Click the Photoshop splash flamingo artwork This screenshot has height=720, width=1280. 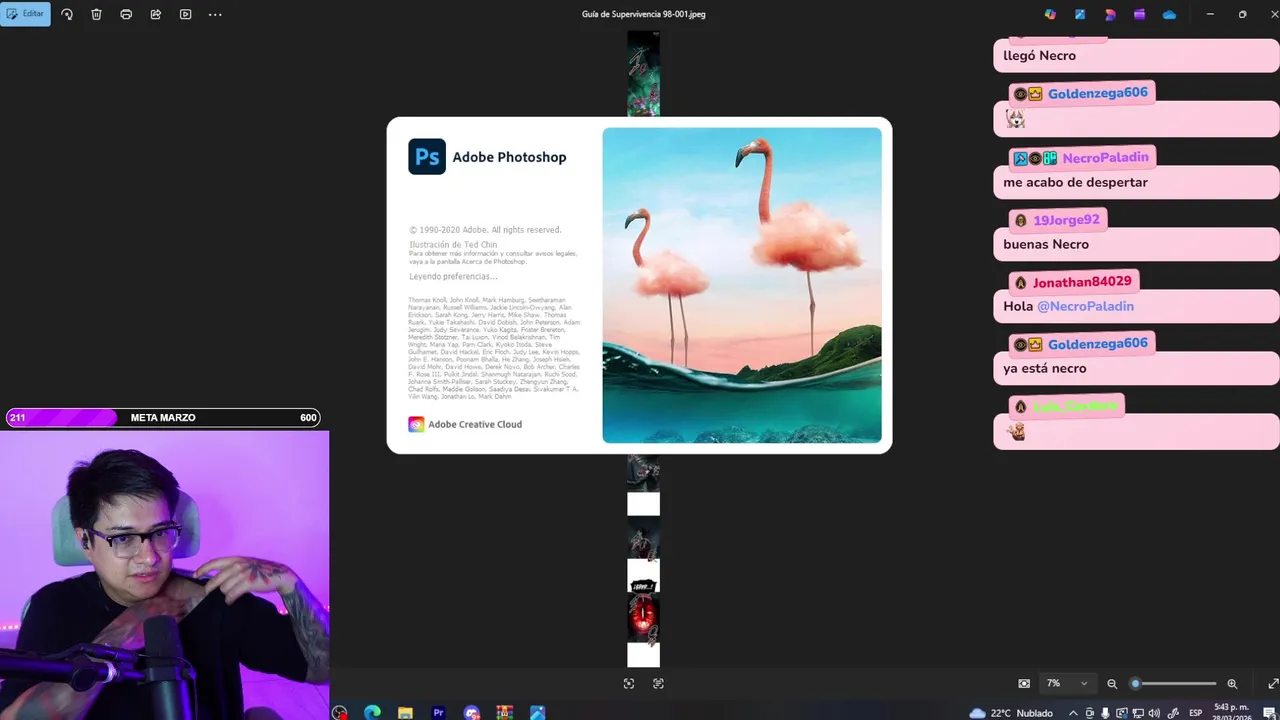[x=742, y=285]
